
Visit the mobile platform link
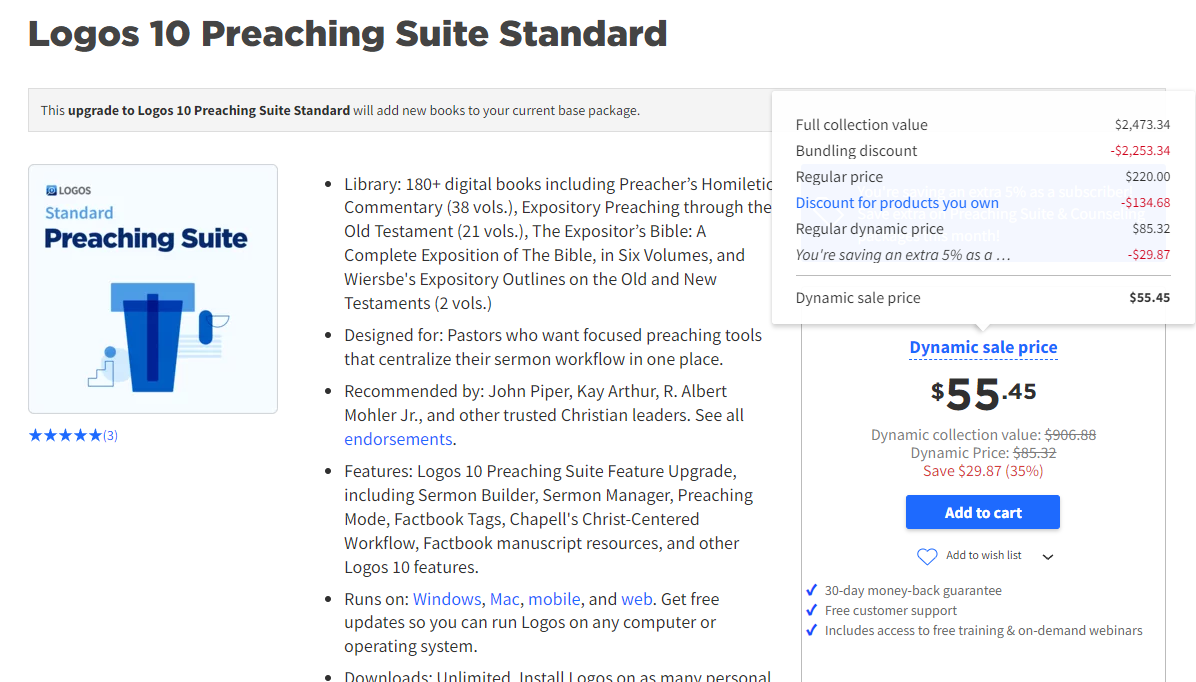coord(554,599)
